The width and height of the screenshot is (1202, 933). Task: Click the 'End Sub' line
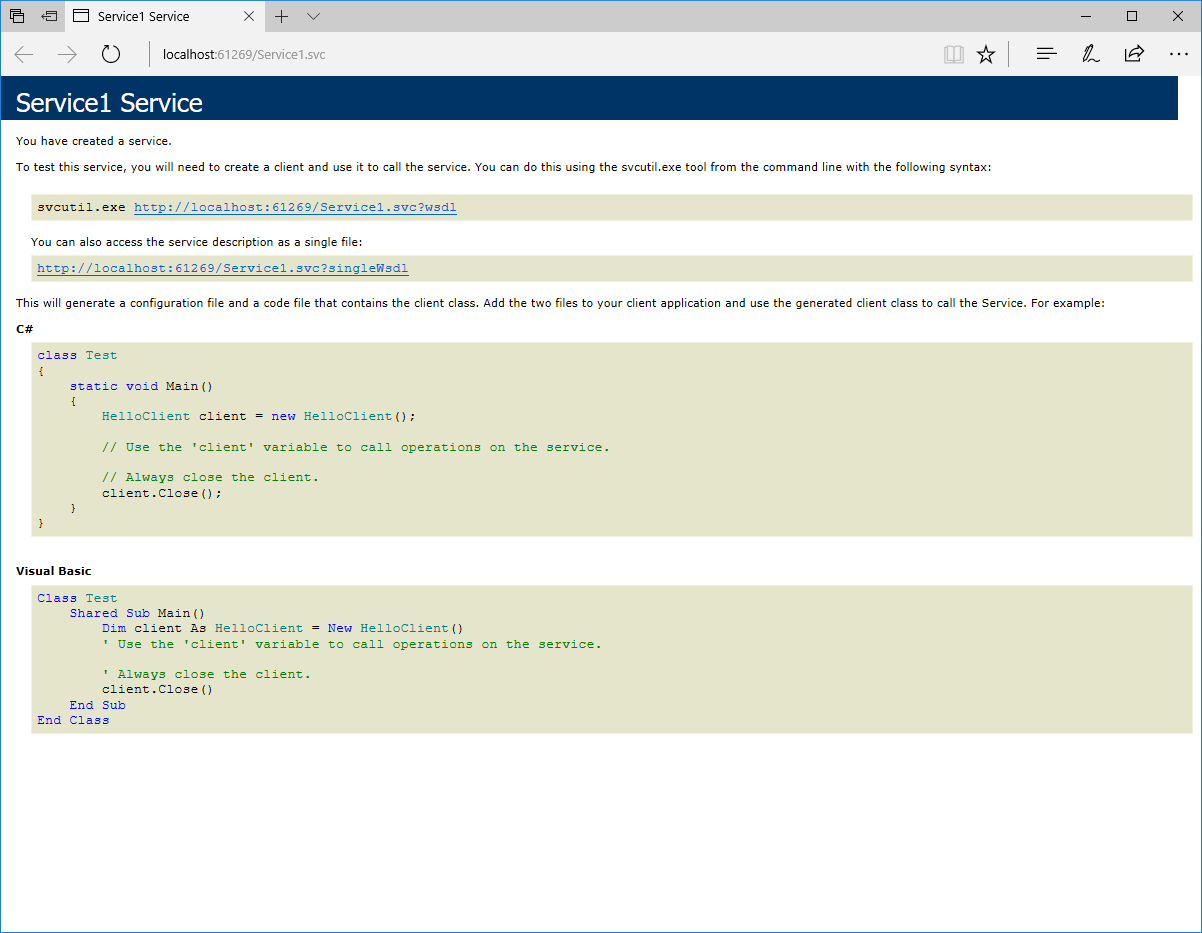(97, 705)
